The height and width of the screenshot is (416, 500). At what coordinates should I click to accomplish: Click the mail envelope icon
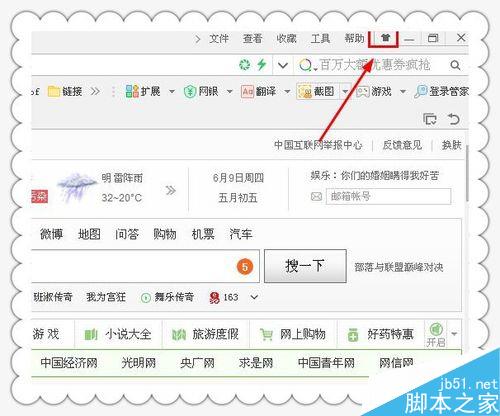pyautogui.click(x=316, y=197)
